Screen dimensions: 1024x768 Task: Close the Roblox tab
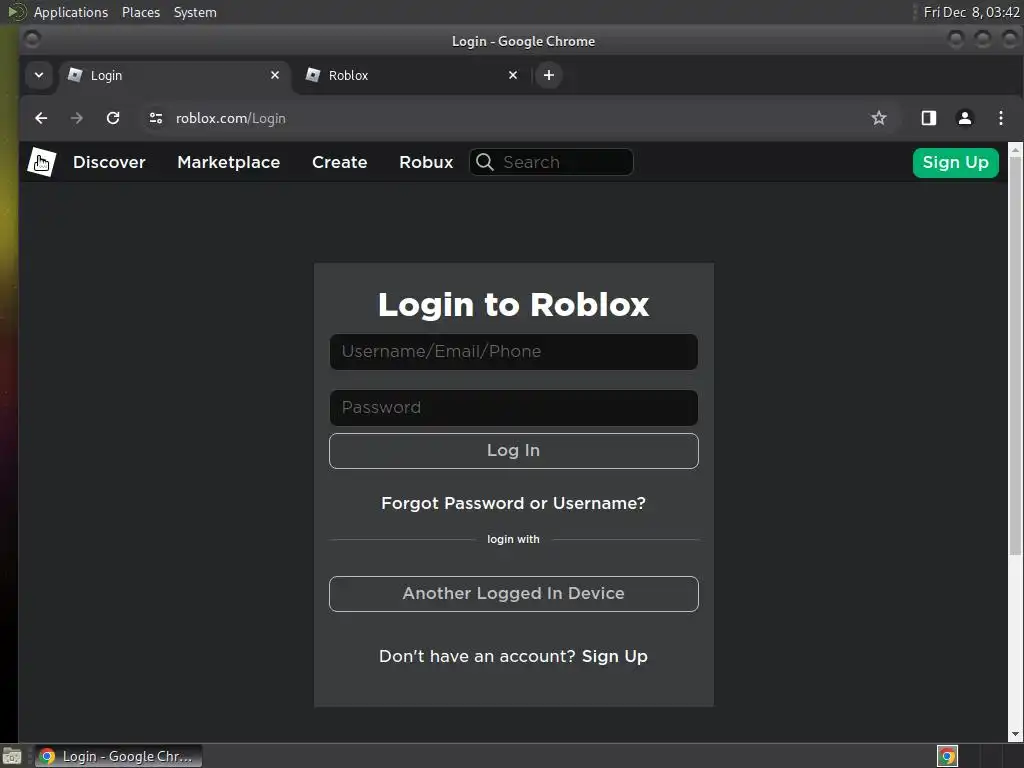coord(513,75)
